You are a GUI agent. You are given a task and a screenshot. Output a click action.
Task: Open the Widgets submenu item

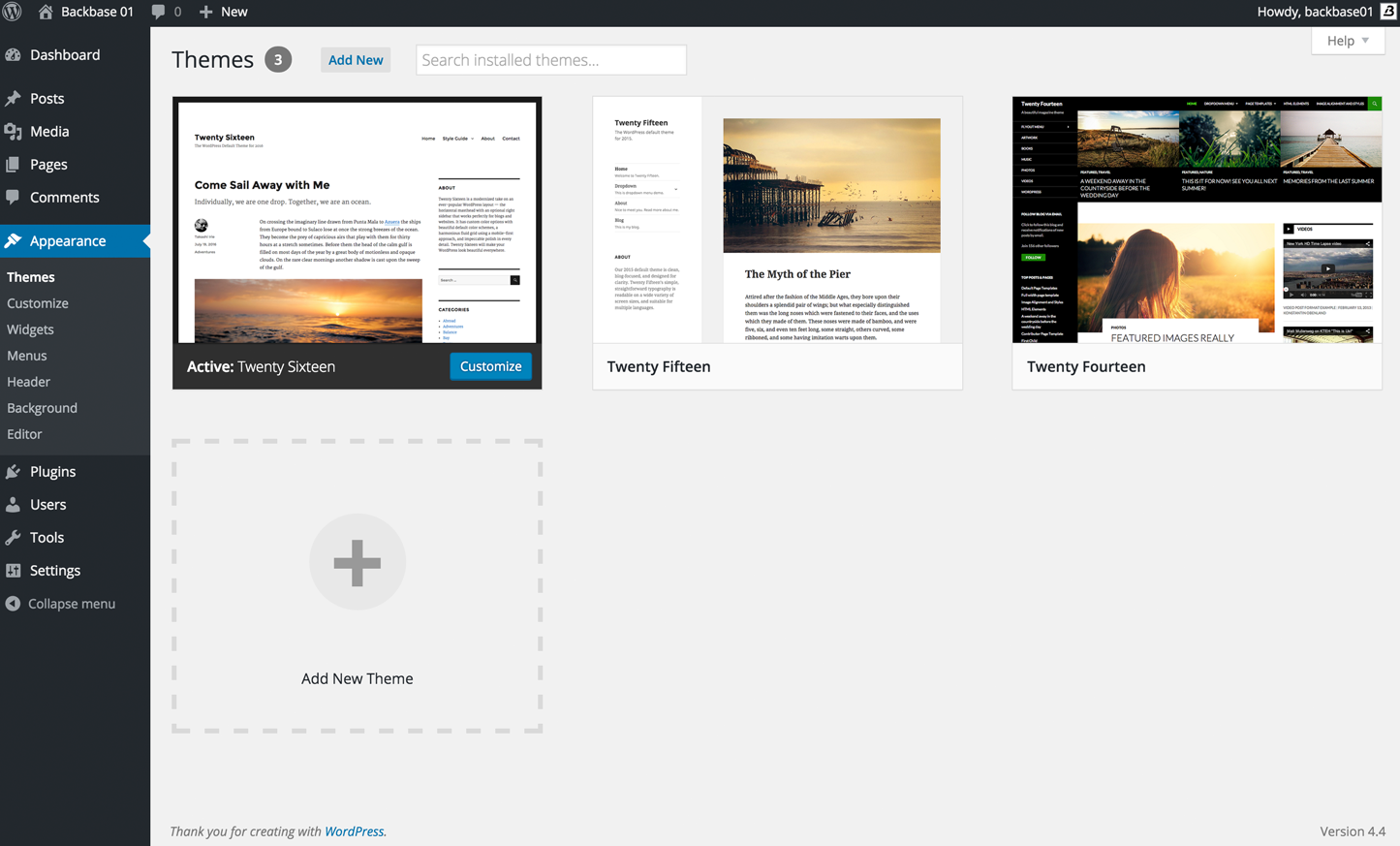coord(30,329)
